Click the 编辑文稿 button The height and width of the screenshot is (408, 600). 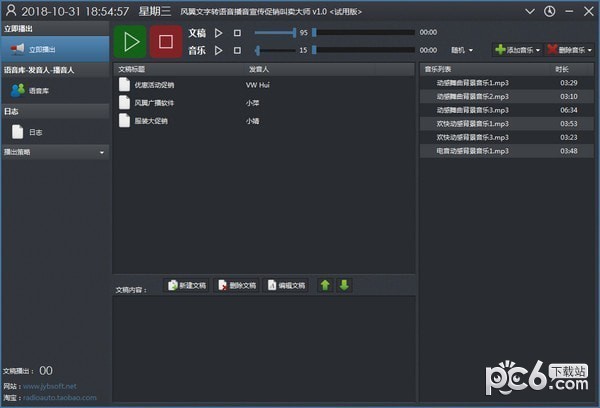click(x=286, y=285)
